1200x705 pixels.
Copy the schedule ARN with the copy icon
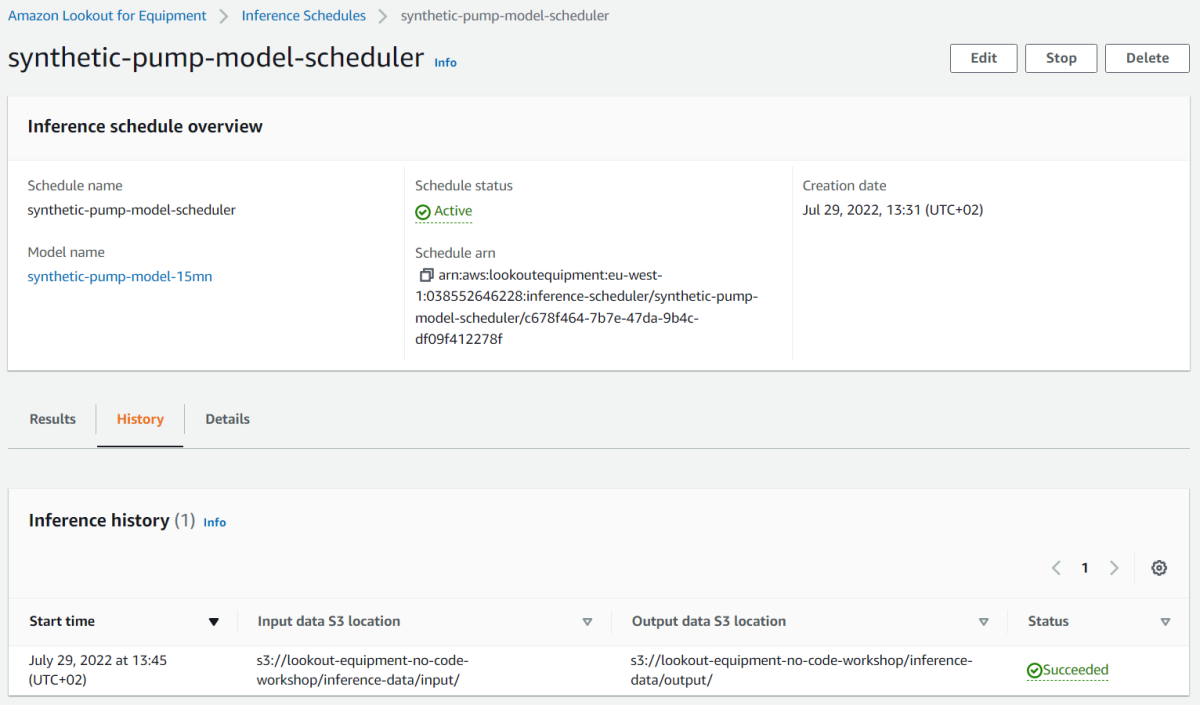click(x=426, y=275)
